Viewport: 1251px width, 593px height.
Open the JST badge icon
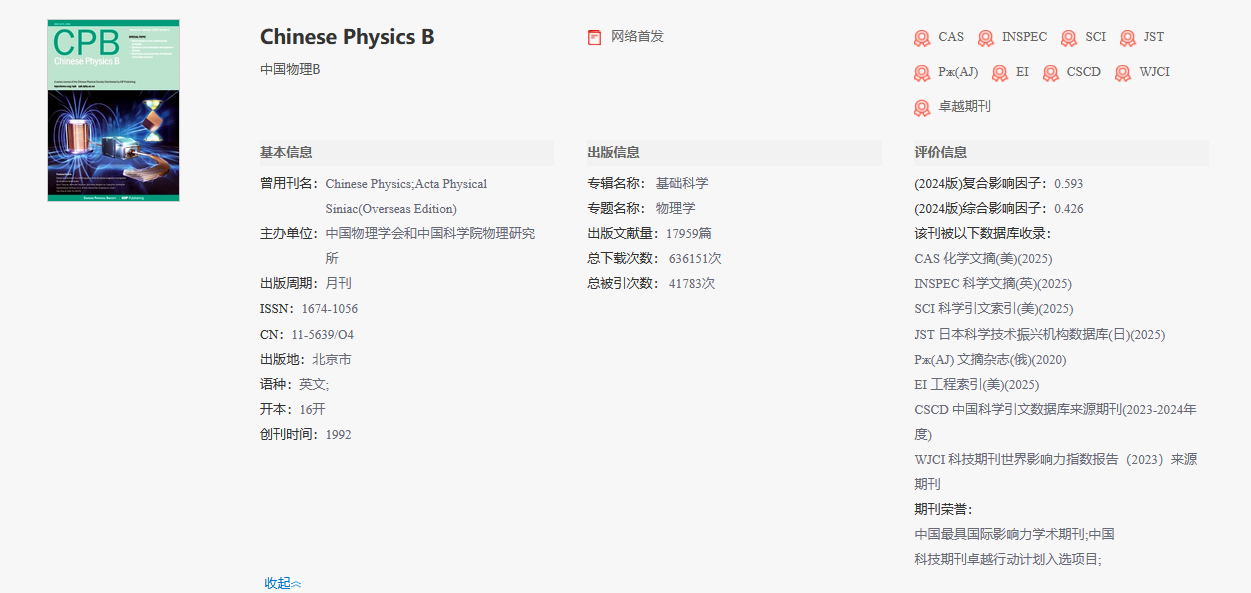tap(1126, 37)
